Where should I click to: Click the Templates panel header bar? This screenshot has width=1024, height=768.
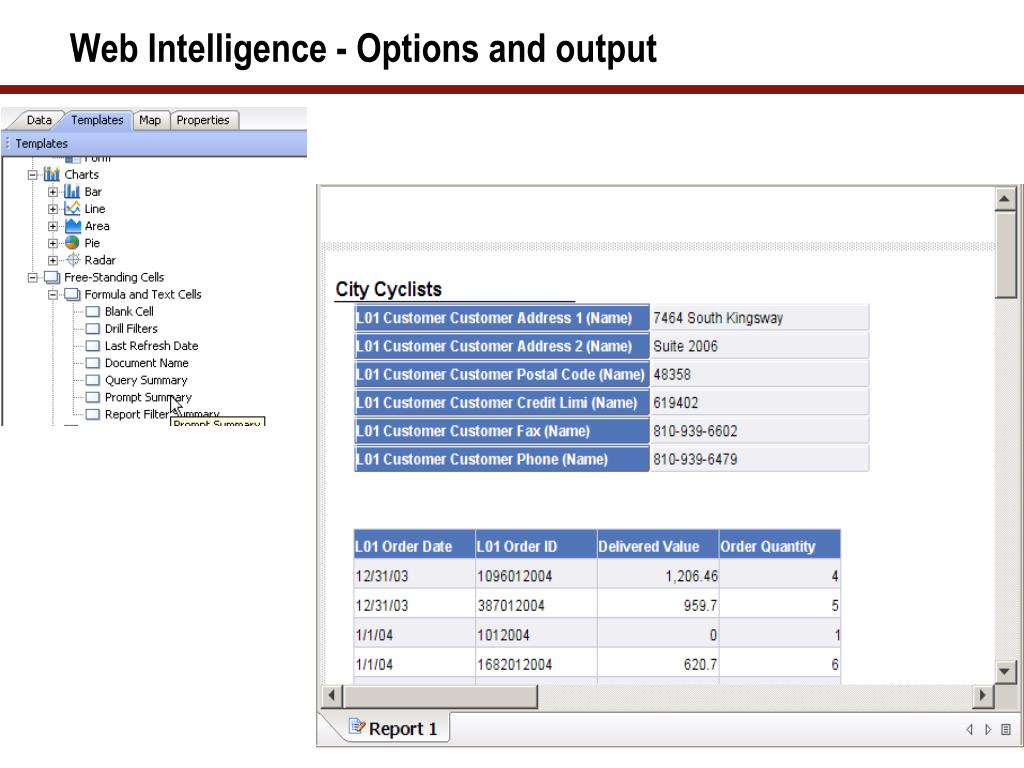[155, 143]
